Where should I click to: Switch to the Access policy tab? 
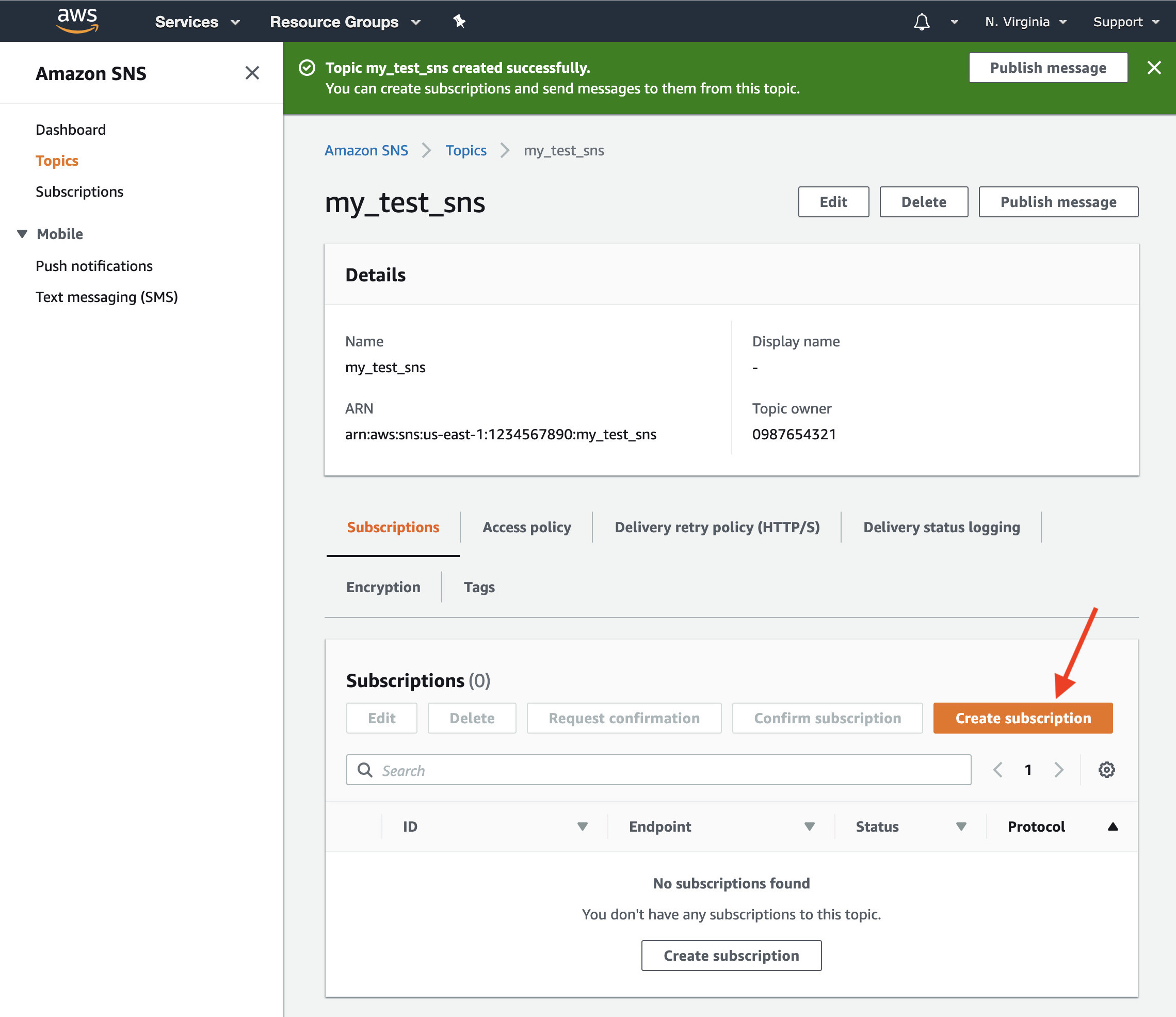pos(527,527)
